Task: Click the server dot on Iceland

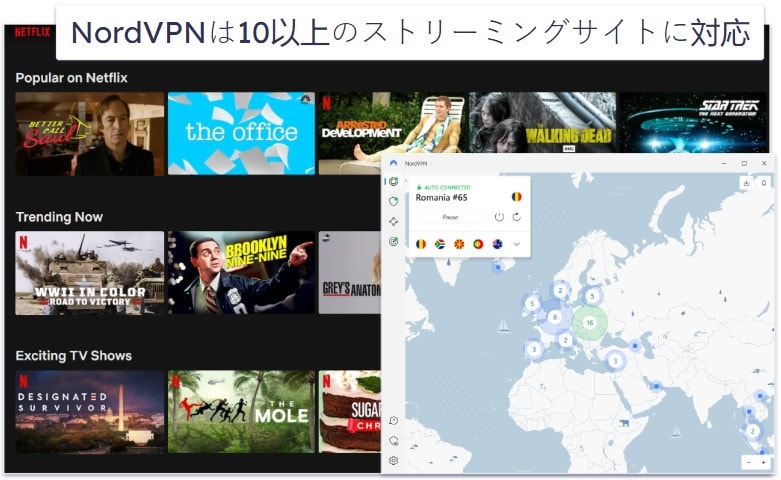Action: [498, 267]
